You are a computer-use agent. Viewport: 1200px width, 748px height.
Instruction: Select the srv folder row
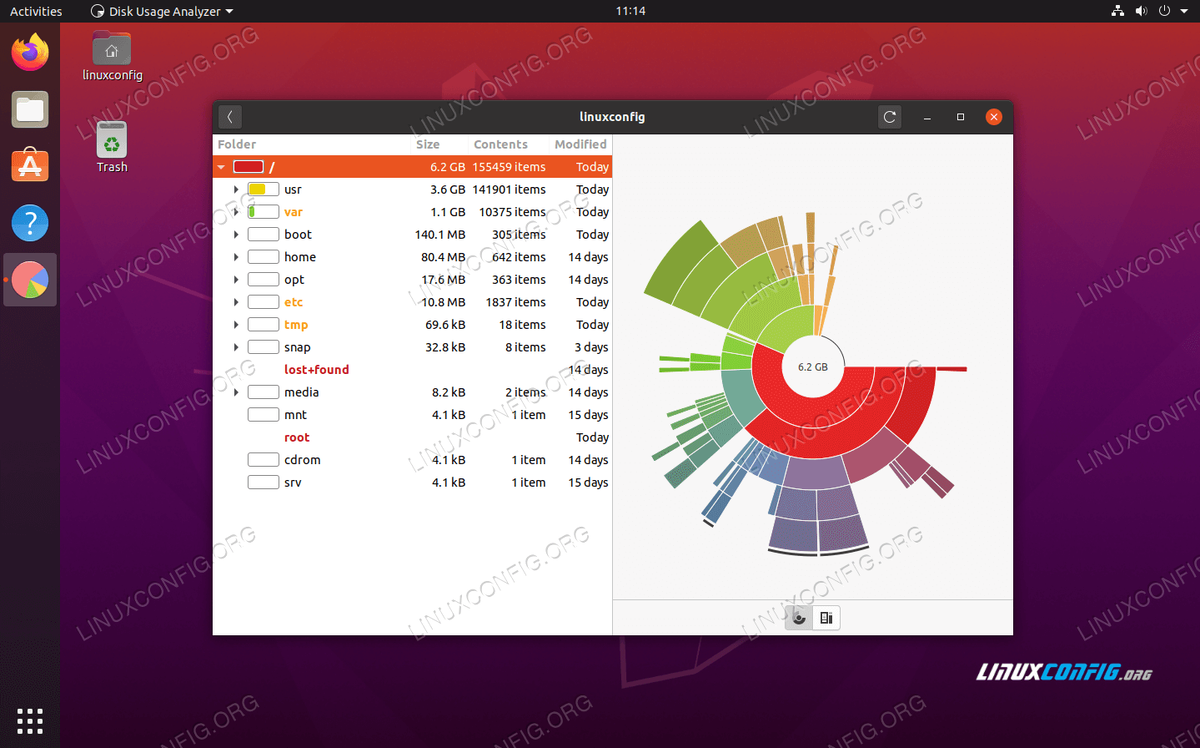click(x=412, y=482)
